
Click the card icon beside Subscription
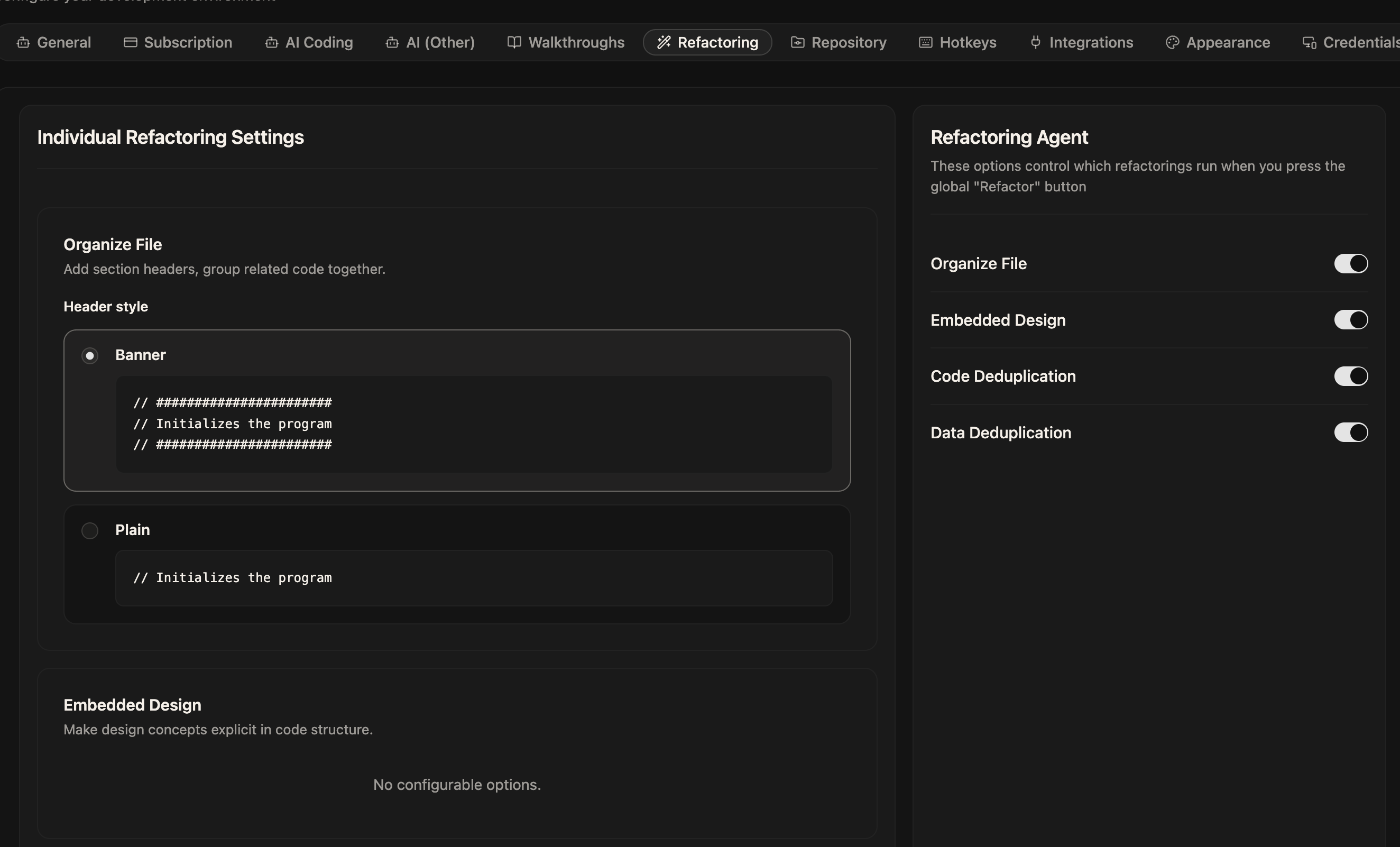130,43
